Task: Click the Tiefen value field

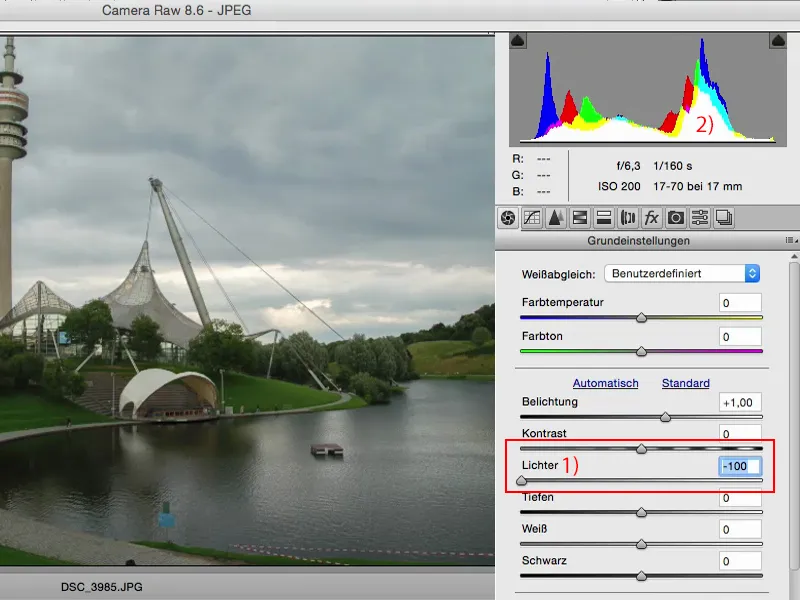Action: (740, 498)
